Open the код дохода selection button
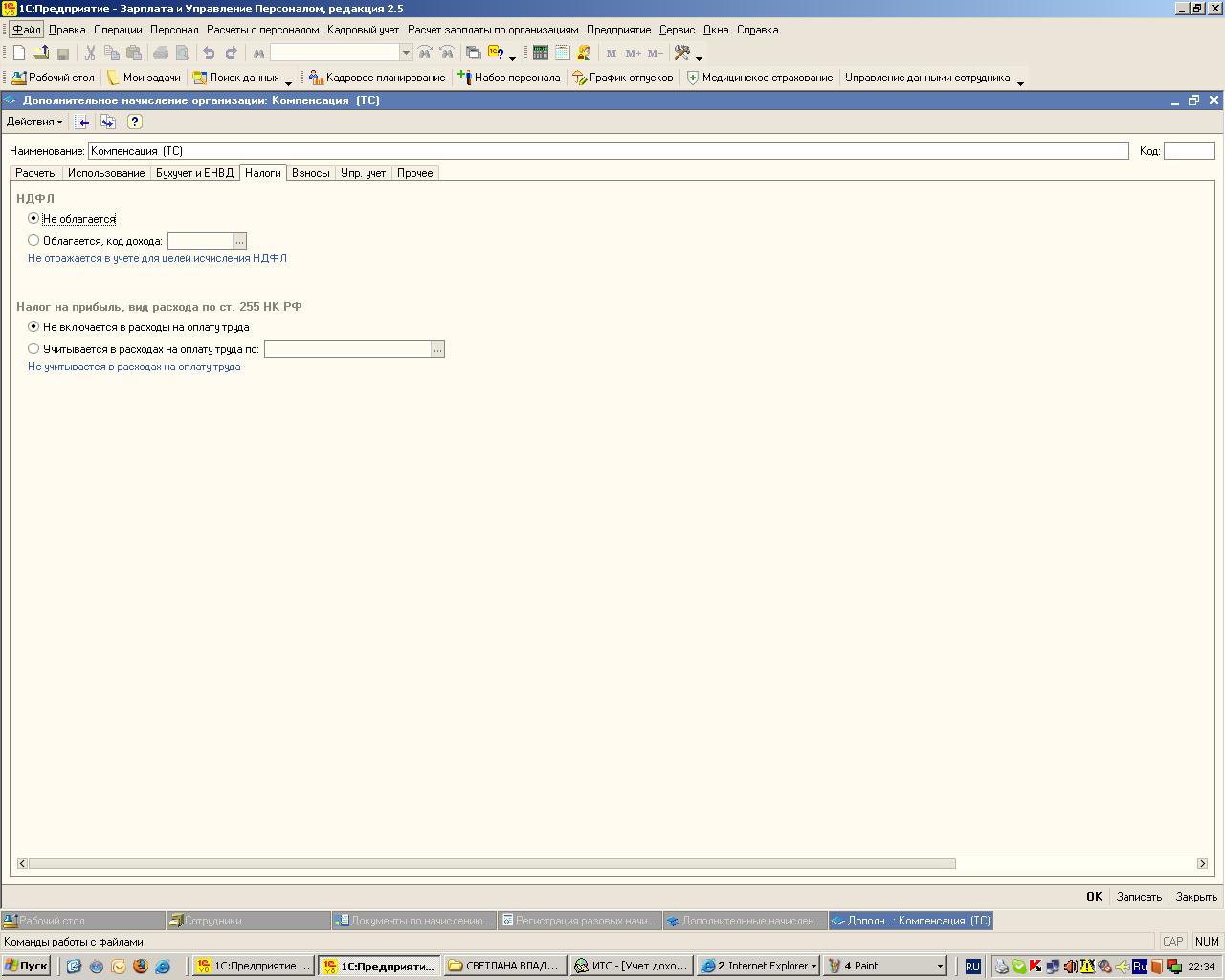Screen dimensions: 1225x980 [239, 241]
